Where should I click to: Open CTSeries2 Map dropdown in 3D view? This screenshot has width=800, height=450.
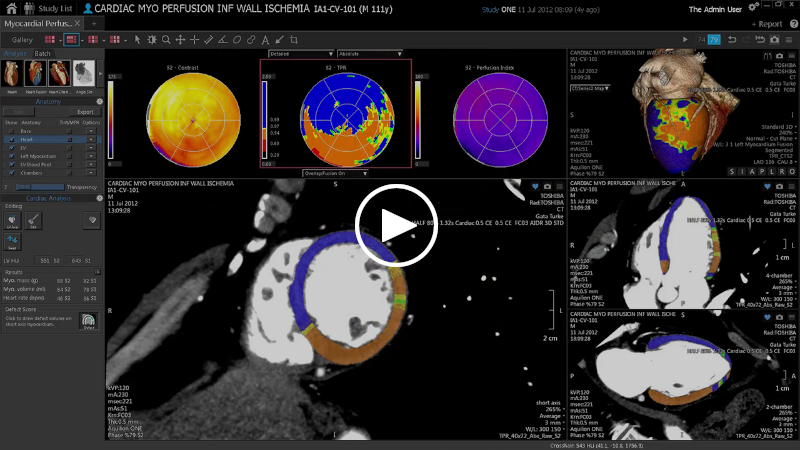tap(590, 88)
